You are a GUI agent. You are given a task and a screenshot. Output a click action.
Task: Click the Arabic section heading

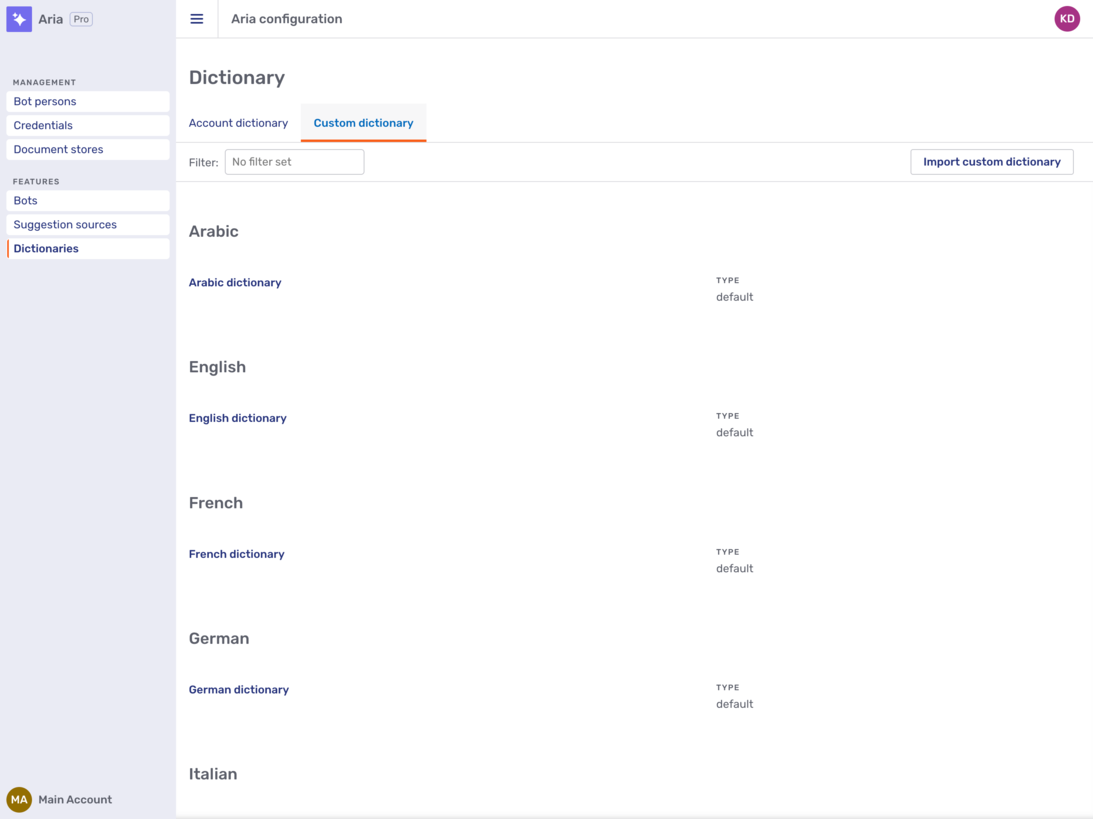[213, 231]
